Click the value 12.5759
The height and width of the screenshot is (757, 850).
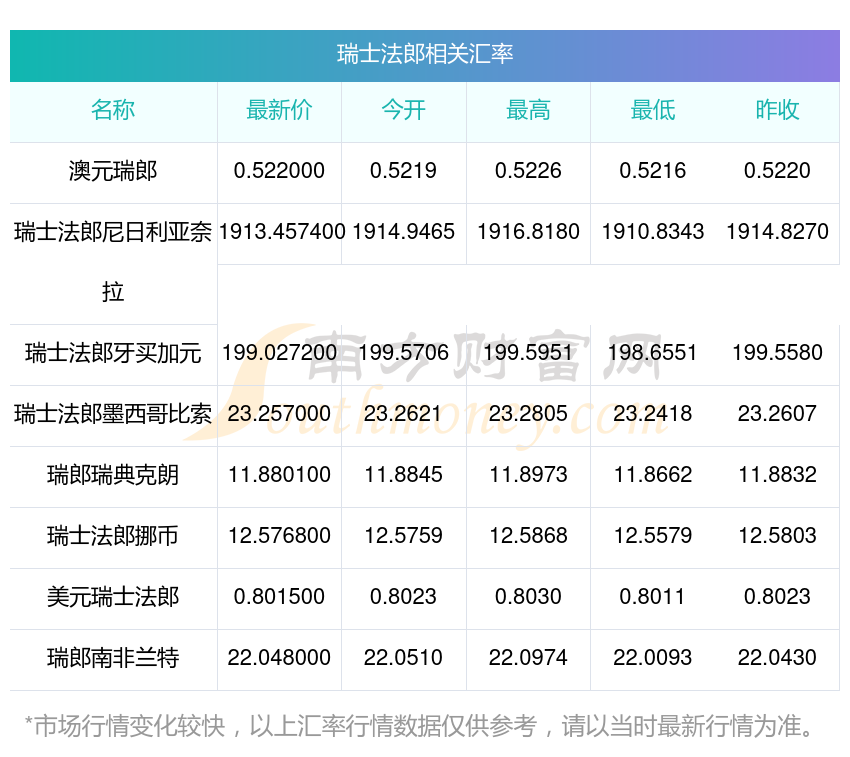[403, 536]
